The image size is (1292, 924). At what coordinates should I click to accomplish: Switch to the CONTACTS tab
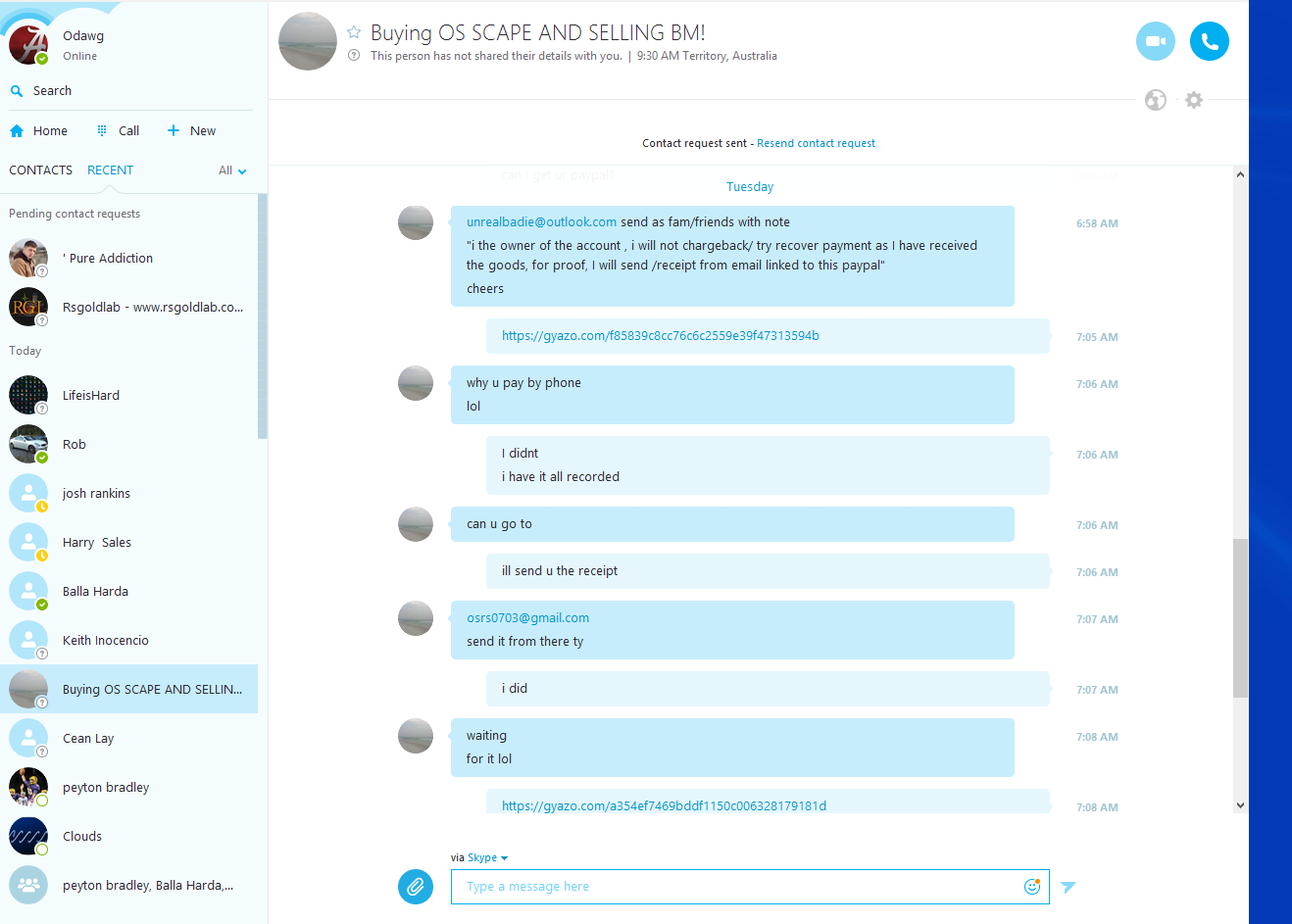click(x=40, y=170)
